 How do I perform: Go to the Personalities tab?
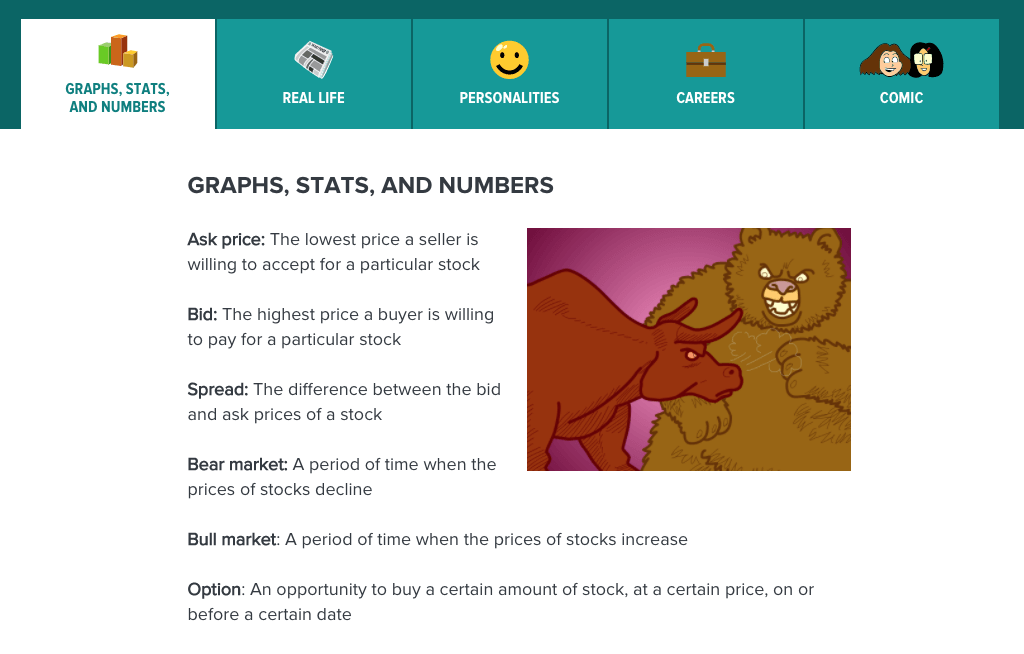coord(509,98)
